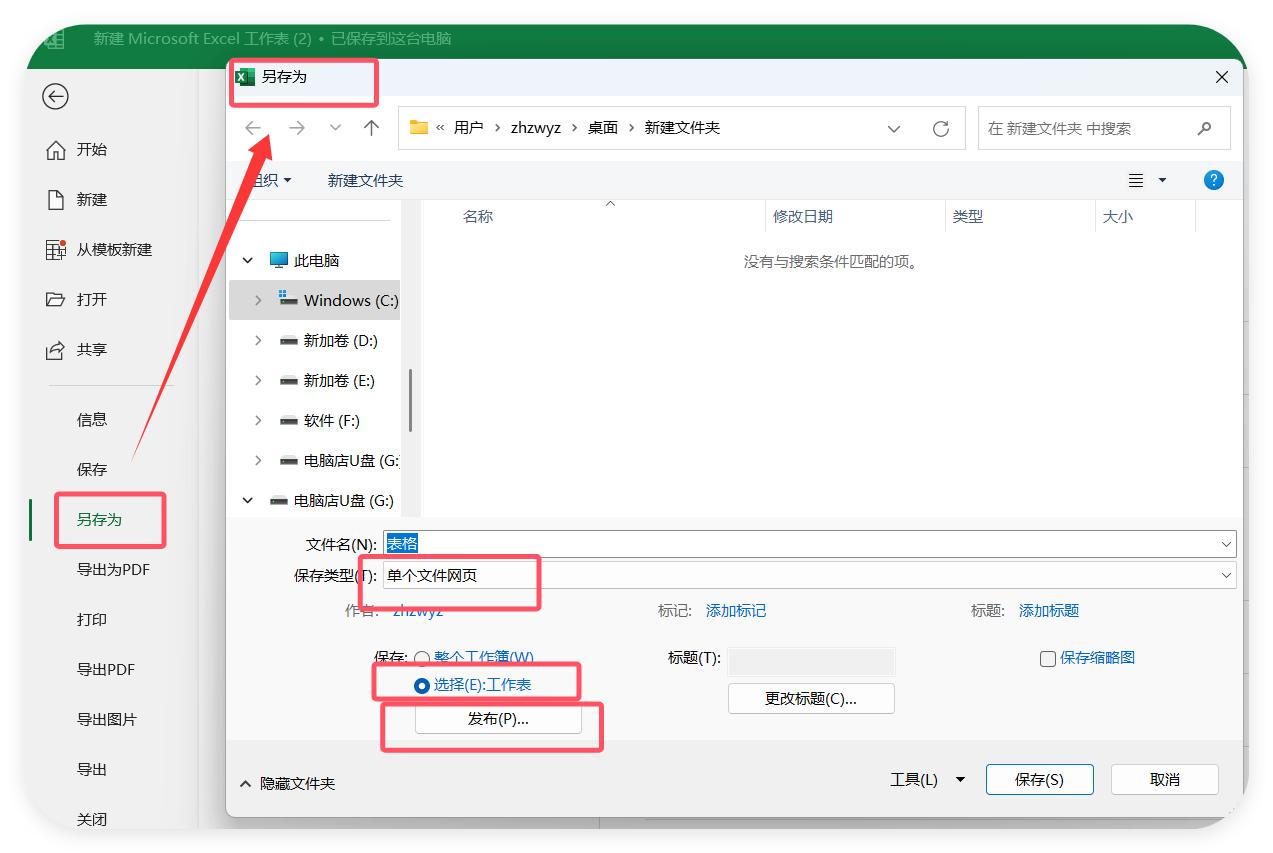The width and height of the screenshot is (1273, 853).
Task: Click the back arrow circle in Excel backstage
Action: pyautogui.click(x=55, y=96)
